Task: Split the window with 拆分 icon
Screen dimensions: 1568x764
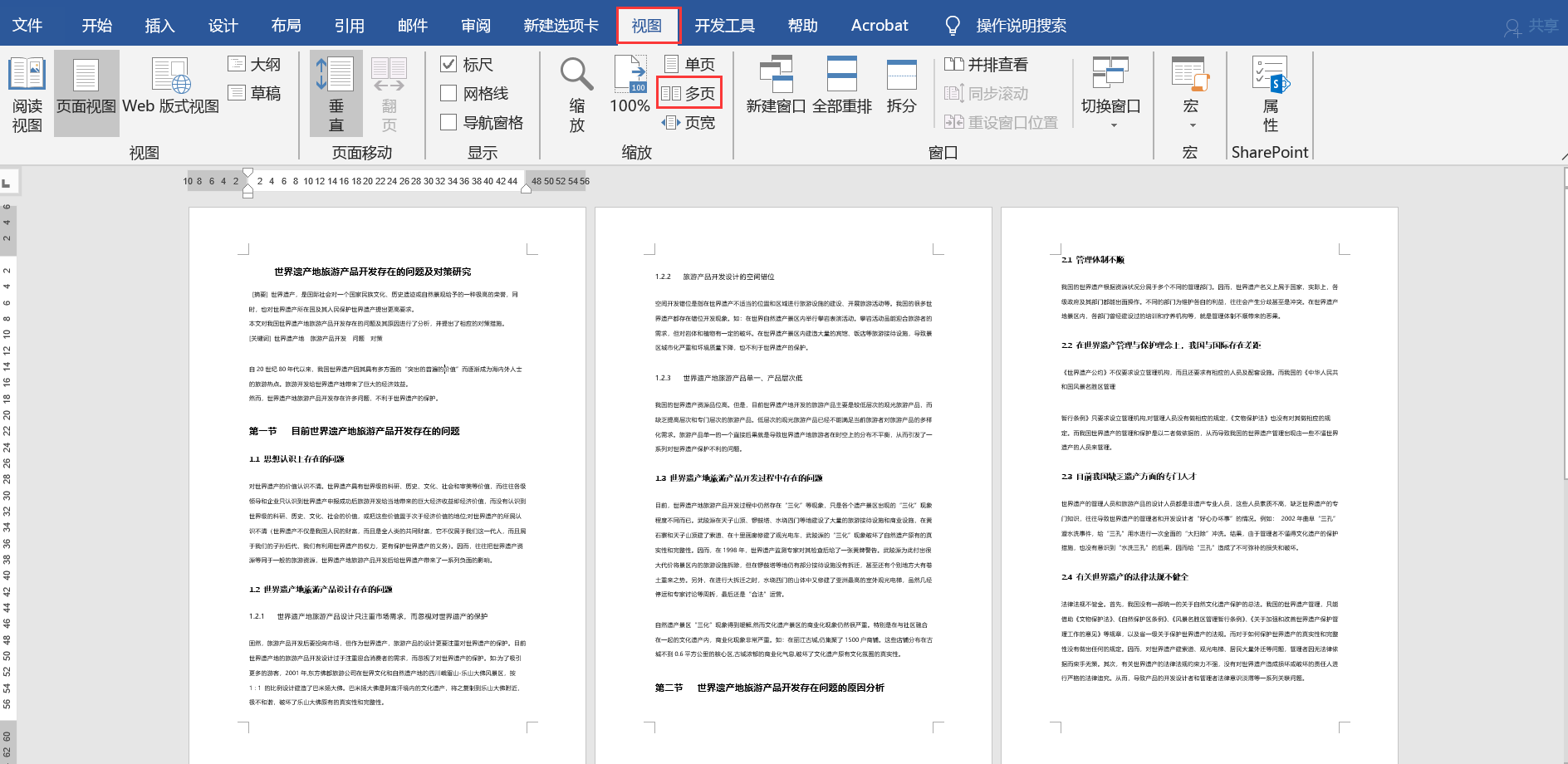Action: (901, 76)
